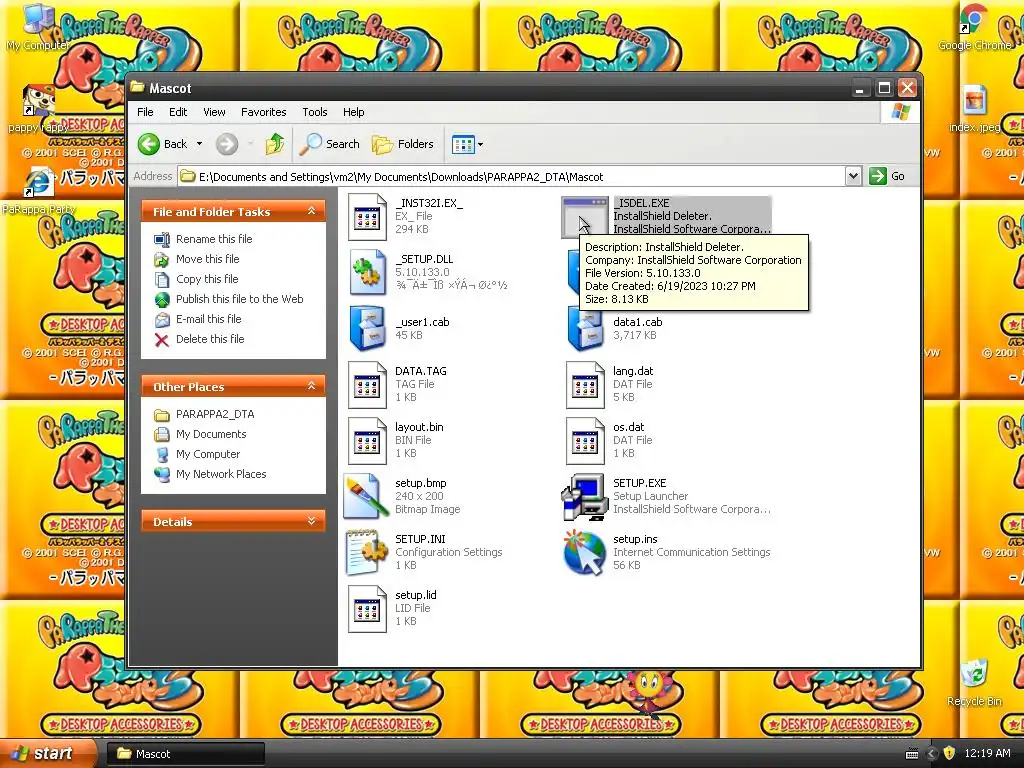Open the Back history dropdown arrow

(199, 144)
